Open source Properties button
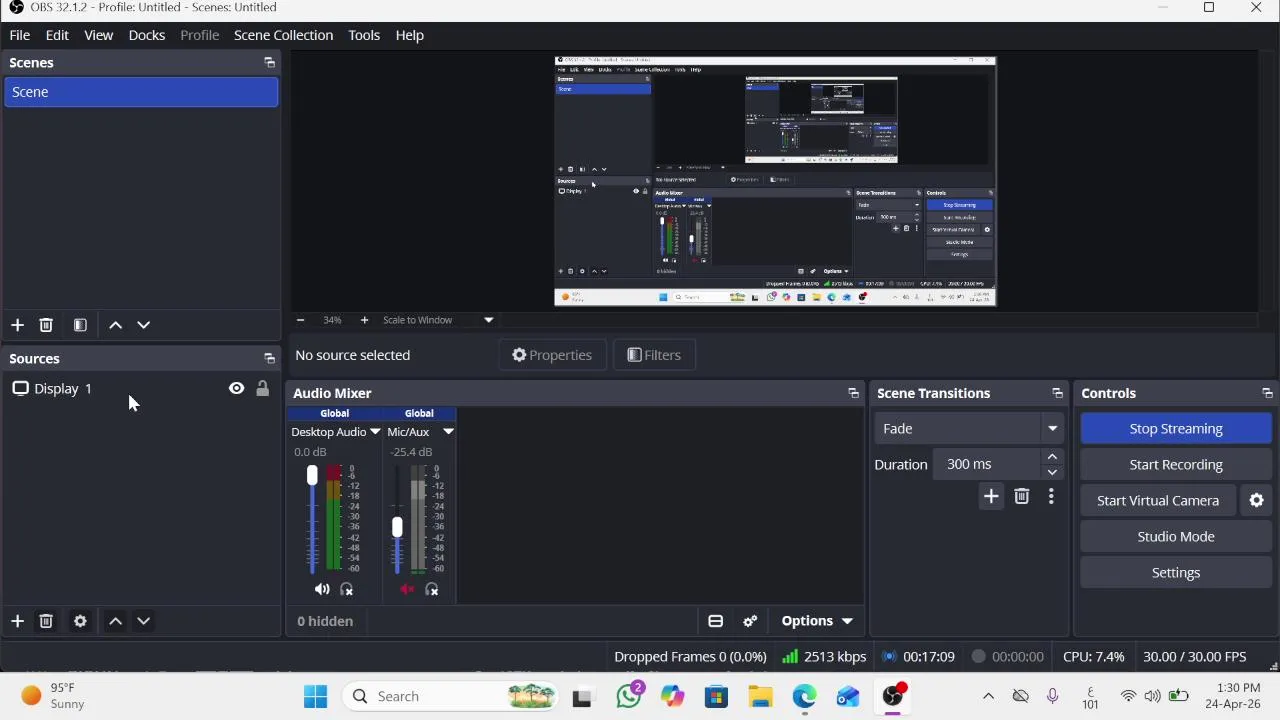 coord(552,355)
